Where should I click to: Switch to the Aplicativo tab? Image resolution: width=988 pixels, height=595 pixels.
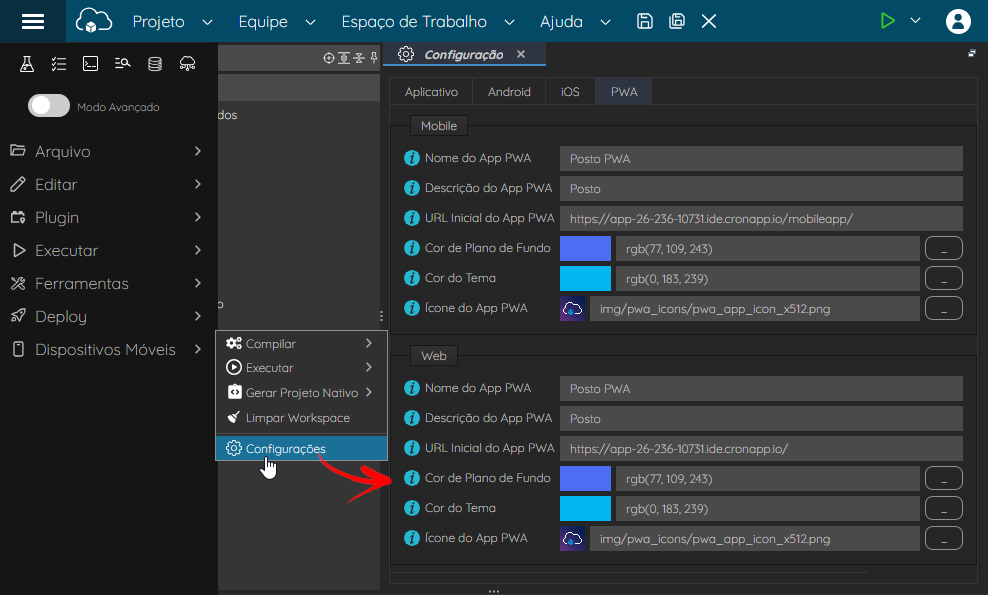pyautogui.click(x=431, y=92)
